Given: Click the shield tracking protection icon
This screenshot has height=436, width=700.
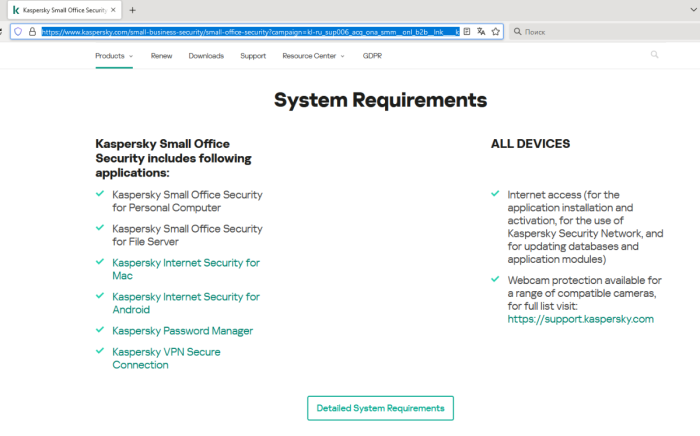Looking at the screenshot, I should pos(18,32).
